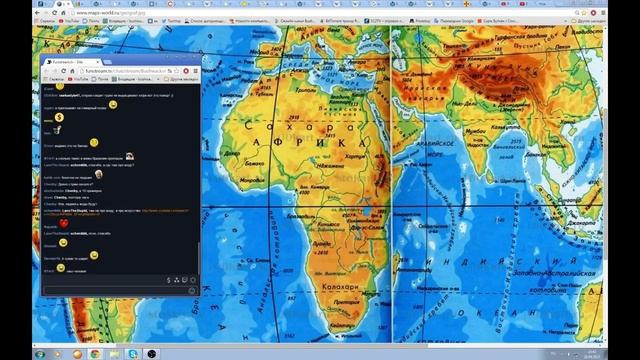Open the emoji picker in chat input
The height and width of the screenshot is (360, 640).
[x=192, y=291]
